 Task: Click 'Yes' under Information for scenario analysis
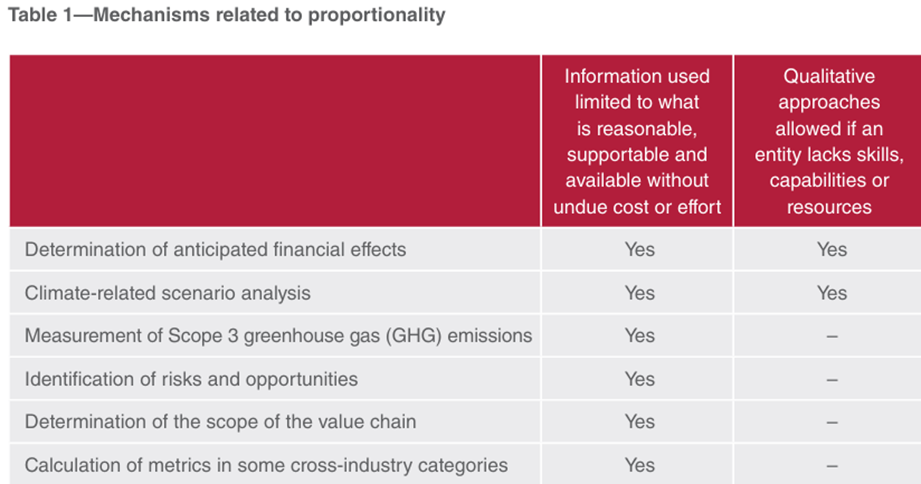(638, 293)
